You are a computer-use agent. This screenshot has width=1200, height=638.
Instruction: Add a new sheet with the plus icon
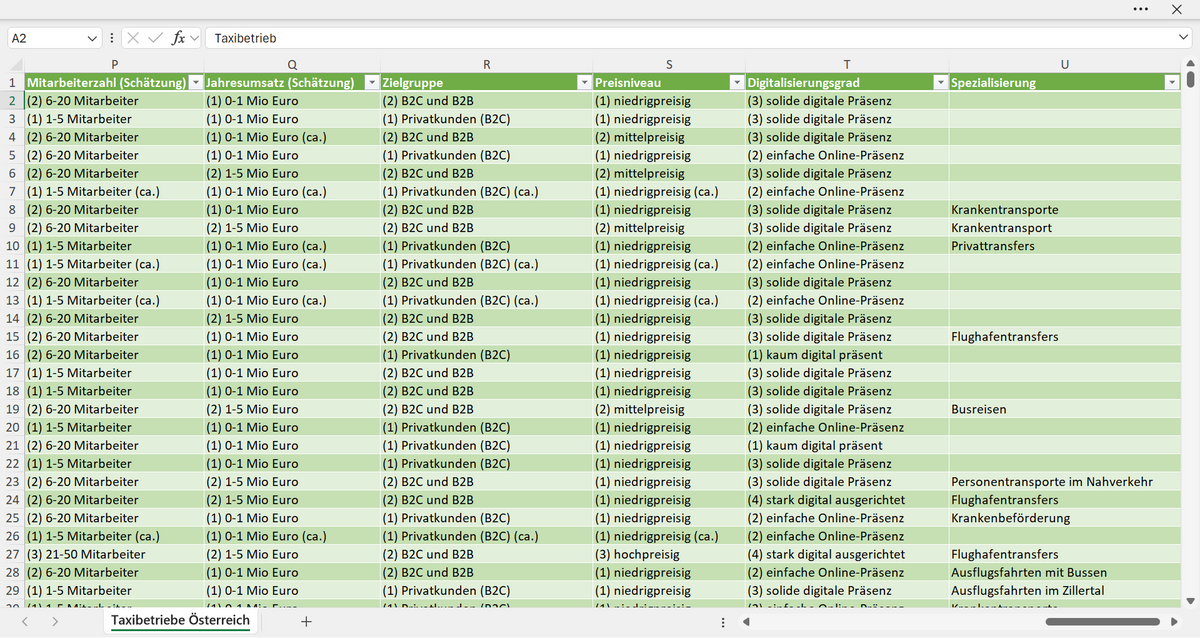pyautogui.click(x=307, y=621)
